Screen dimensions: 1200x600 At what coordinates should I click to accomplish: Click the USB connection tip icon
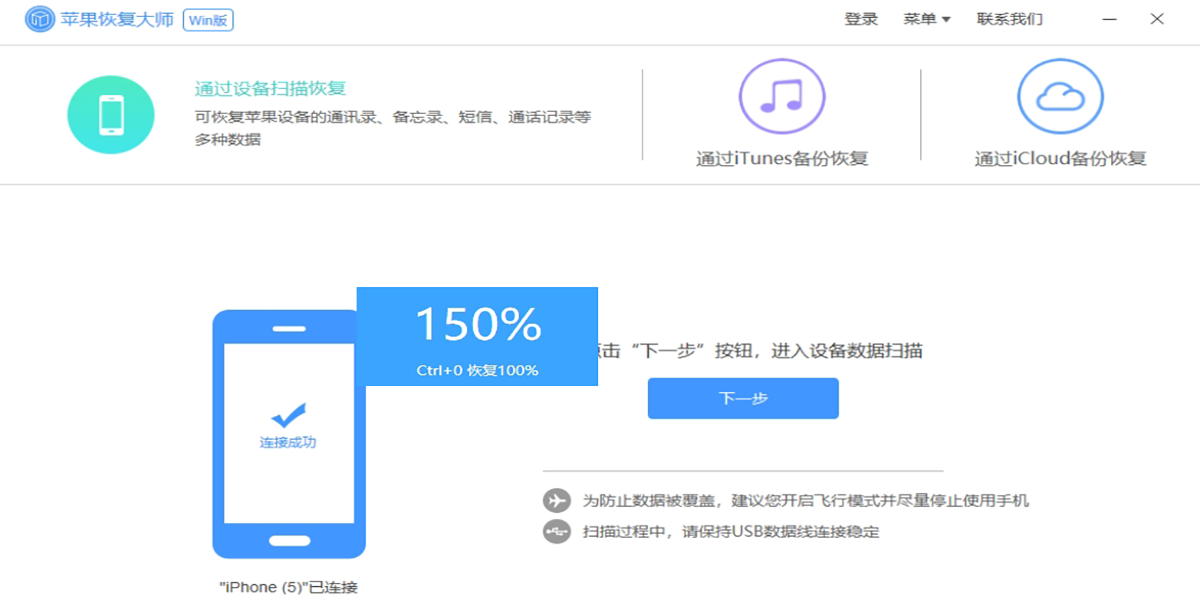tap(556, 532)
